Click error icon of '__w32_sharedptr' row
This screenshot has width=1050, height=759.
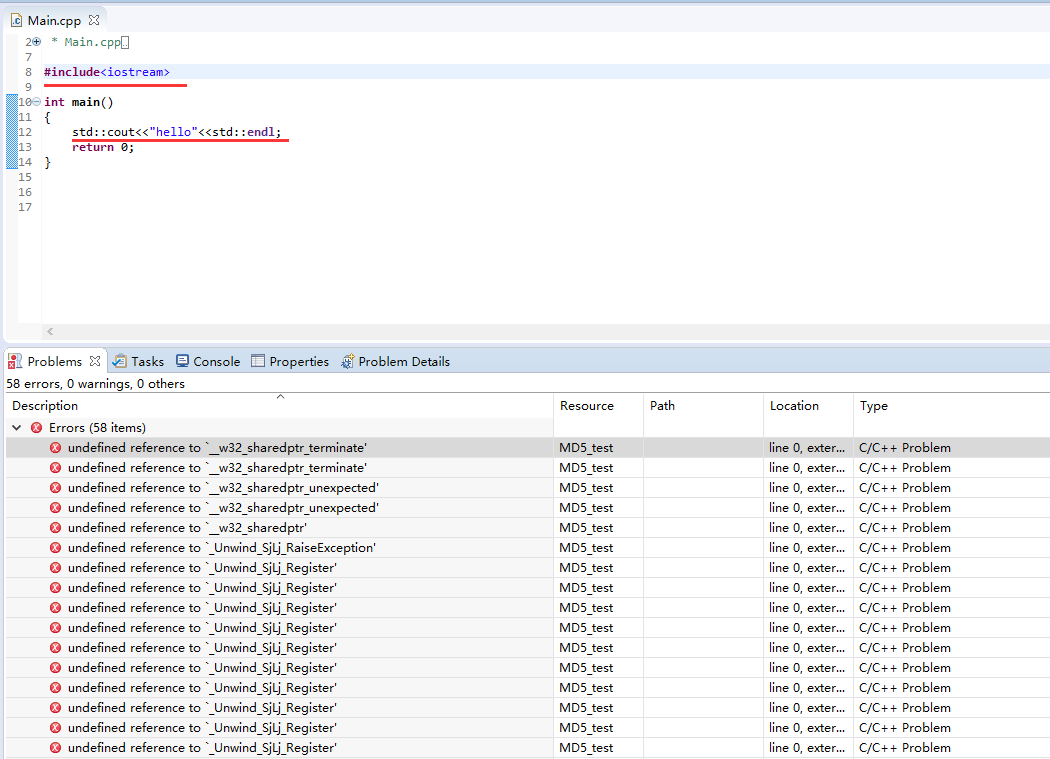pyautogui.click(x=56, y=528)
